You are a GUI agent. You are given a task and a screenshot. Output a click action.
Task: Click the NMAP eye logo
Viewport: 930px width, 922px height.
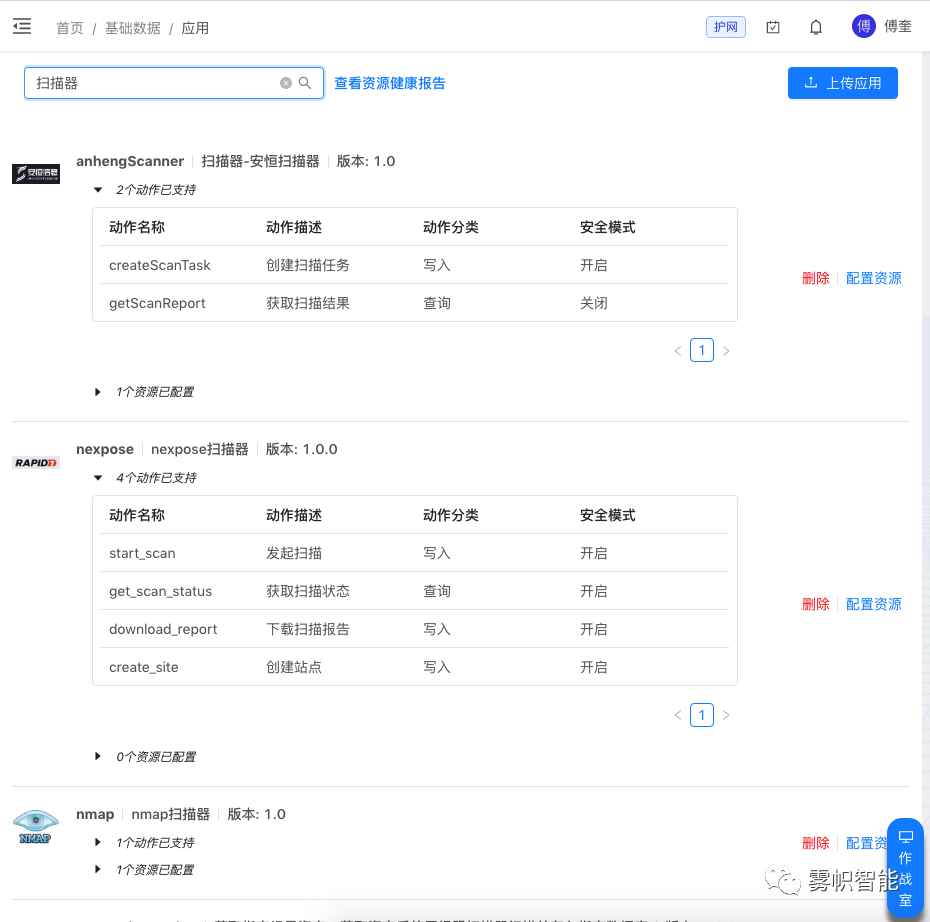coord(36,827)
